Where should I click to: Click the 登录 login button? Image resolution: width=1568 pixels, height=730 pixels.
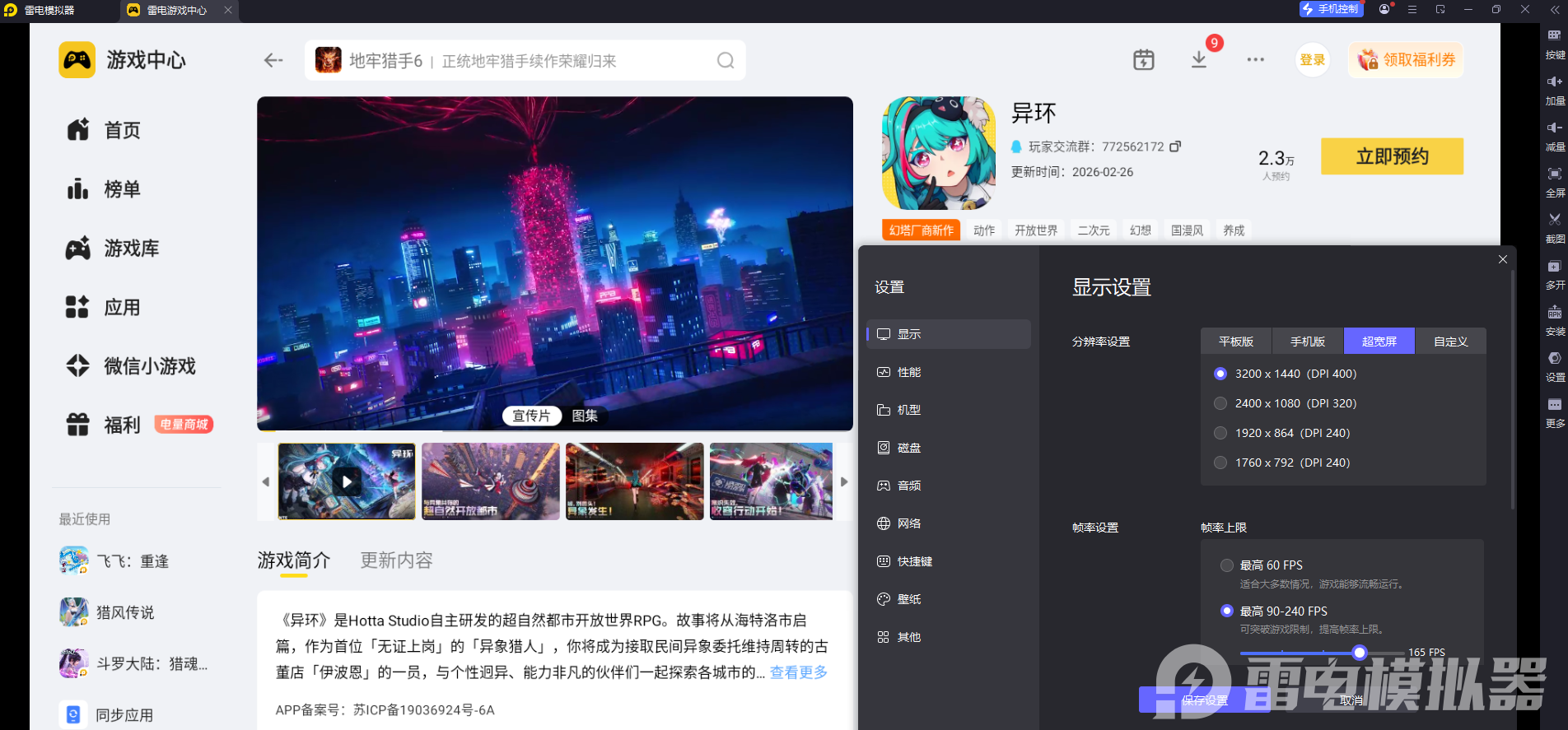pos(1313,60)
